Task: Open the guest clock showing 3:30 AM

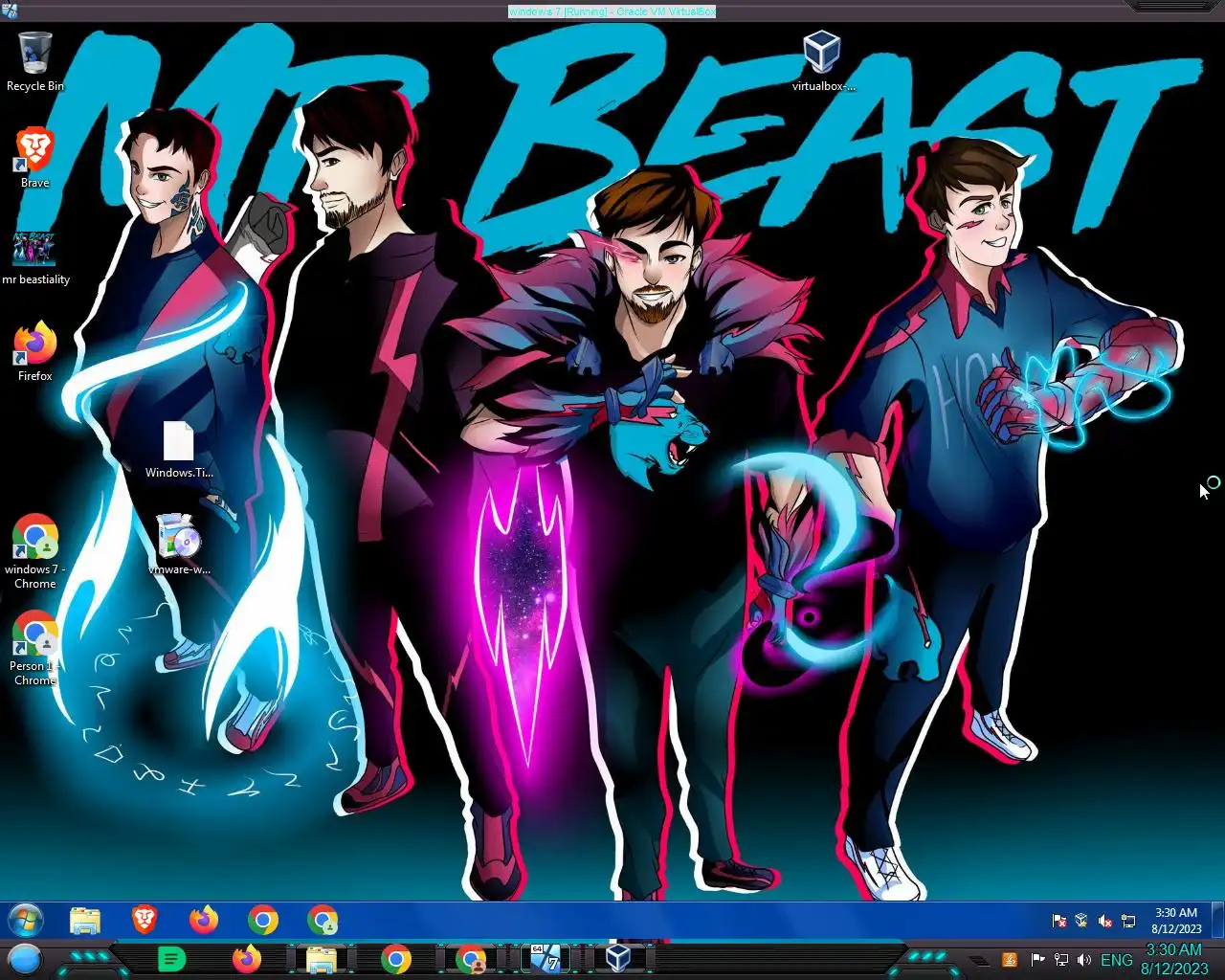Action: (1176, 921)
